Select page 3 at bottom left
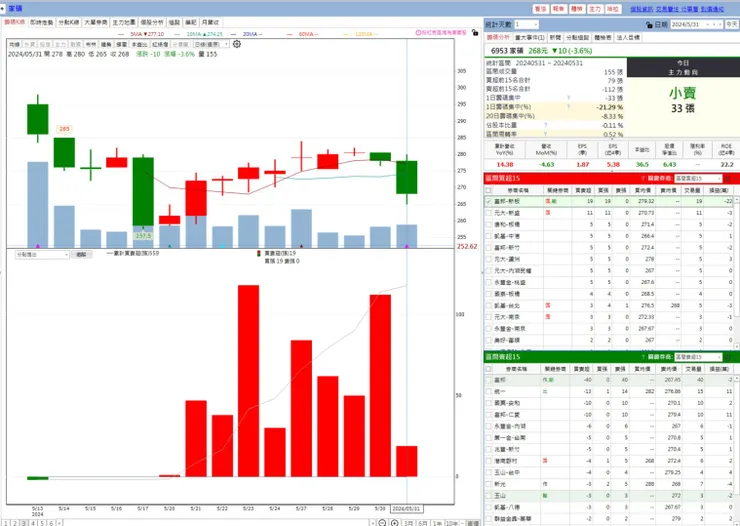 [24, 523]
